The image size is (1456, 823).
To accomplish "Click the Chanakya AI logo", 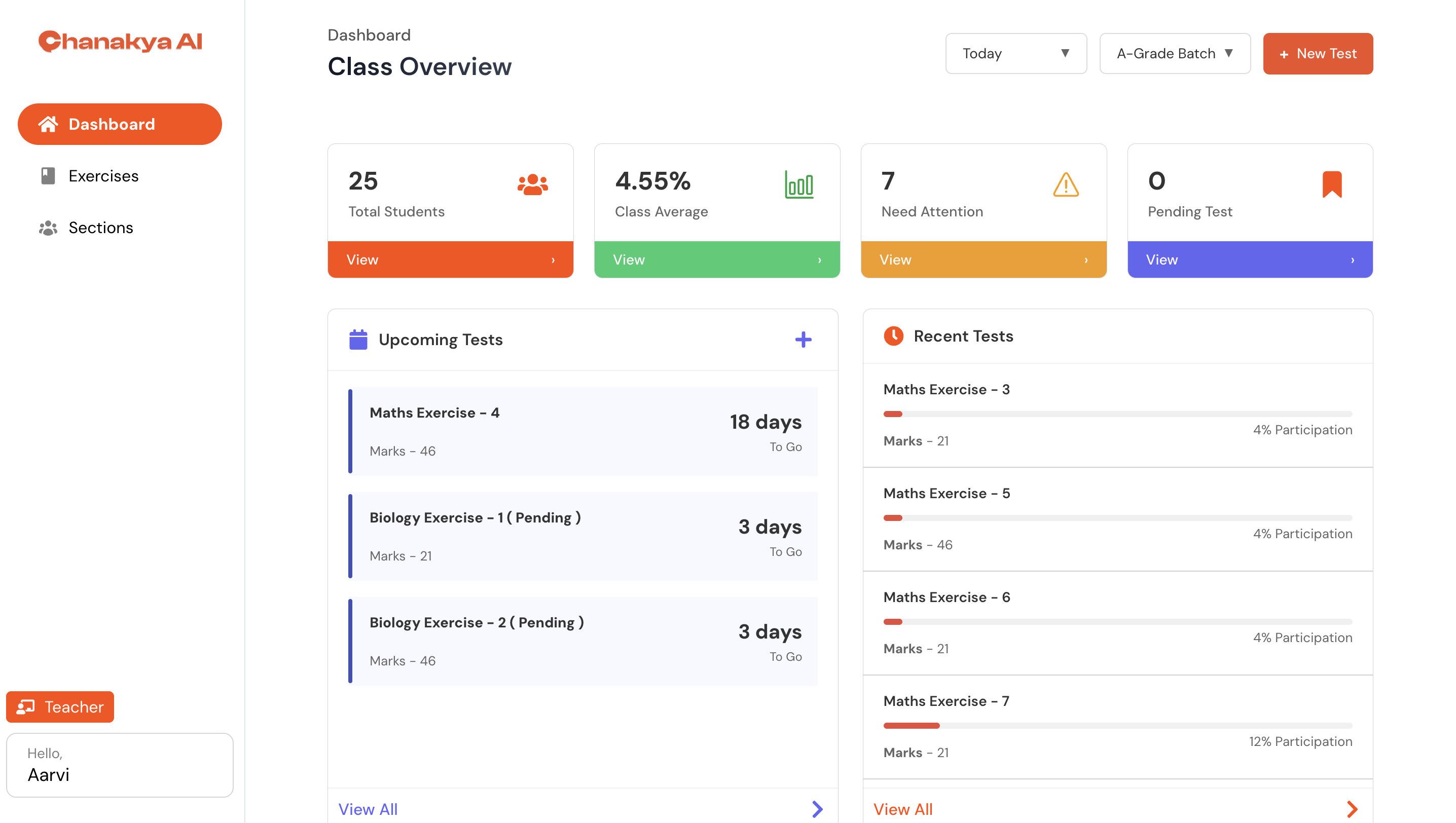I will click(121, 41).
